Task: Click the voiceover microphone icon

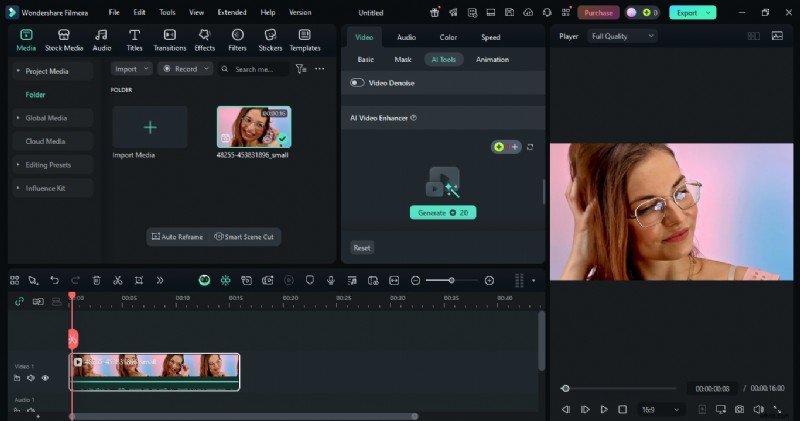Action: point(331,281)
